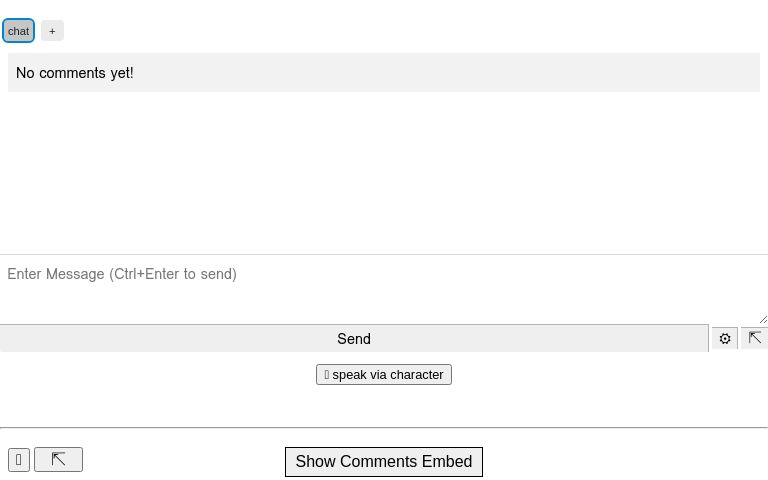Screen dimensions: 768x480
Task: Grab the message box resize handle
Action: 763,319
